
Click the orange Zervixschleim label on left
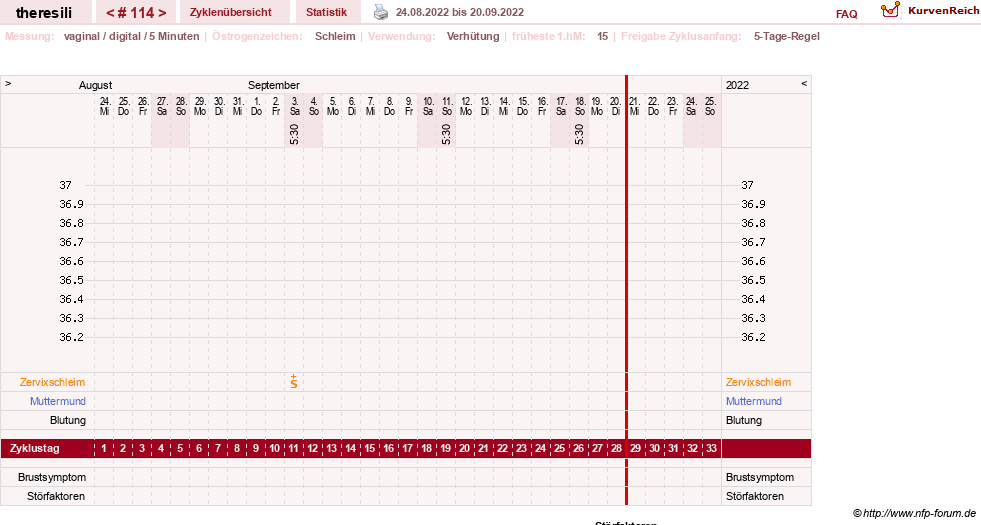(x=53, y=382)
